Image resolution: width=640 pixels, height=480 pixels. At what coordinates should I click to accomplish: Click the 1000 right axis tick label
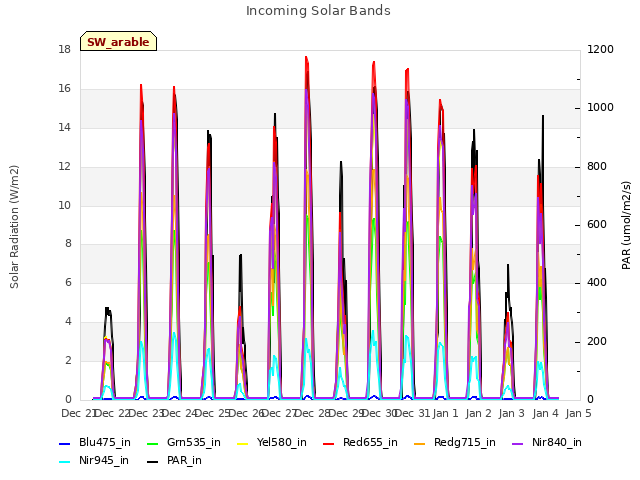click(x=600, y=107)
